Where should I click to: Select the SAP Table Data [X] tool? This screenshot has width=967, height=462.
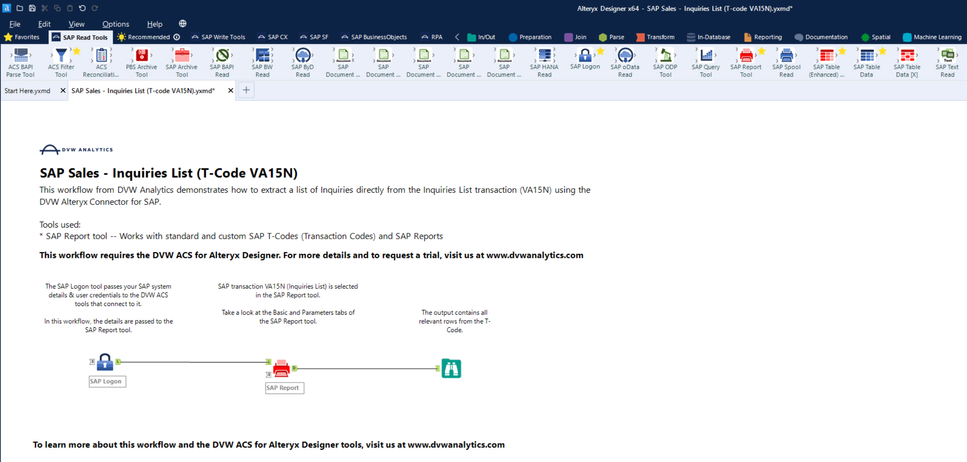pyautogui.click(x=907, y=62)
